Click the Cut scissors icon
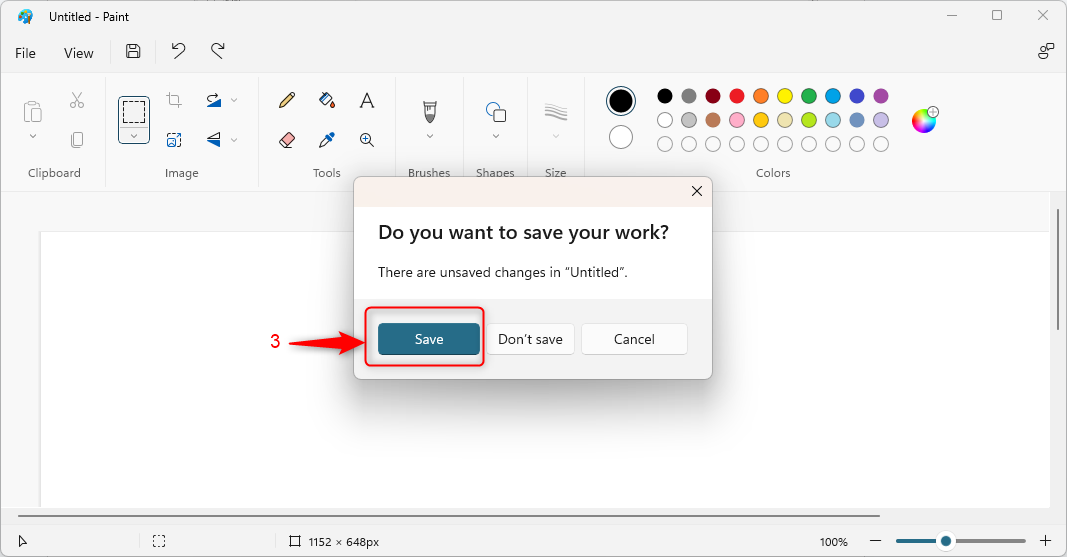Screen dimensions: 1067x557 tap(77, 101)
